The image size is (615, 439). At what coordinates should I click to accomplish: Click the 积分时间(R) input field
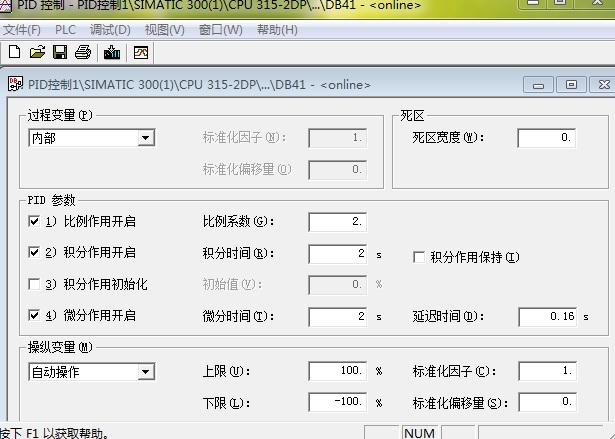pos(338,253)
